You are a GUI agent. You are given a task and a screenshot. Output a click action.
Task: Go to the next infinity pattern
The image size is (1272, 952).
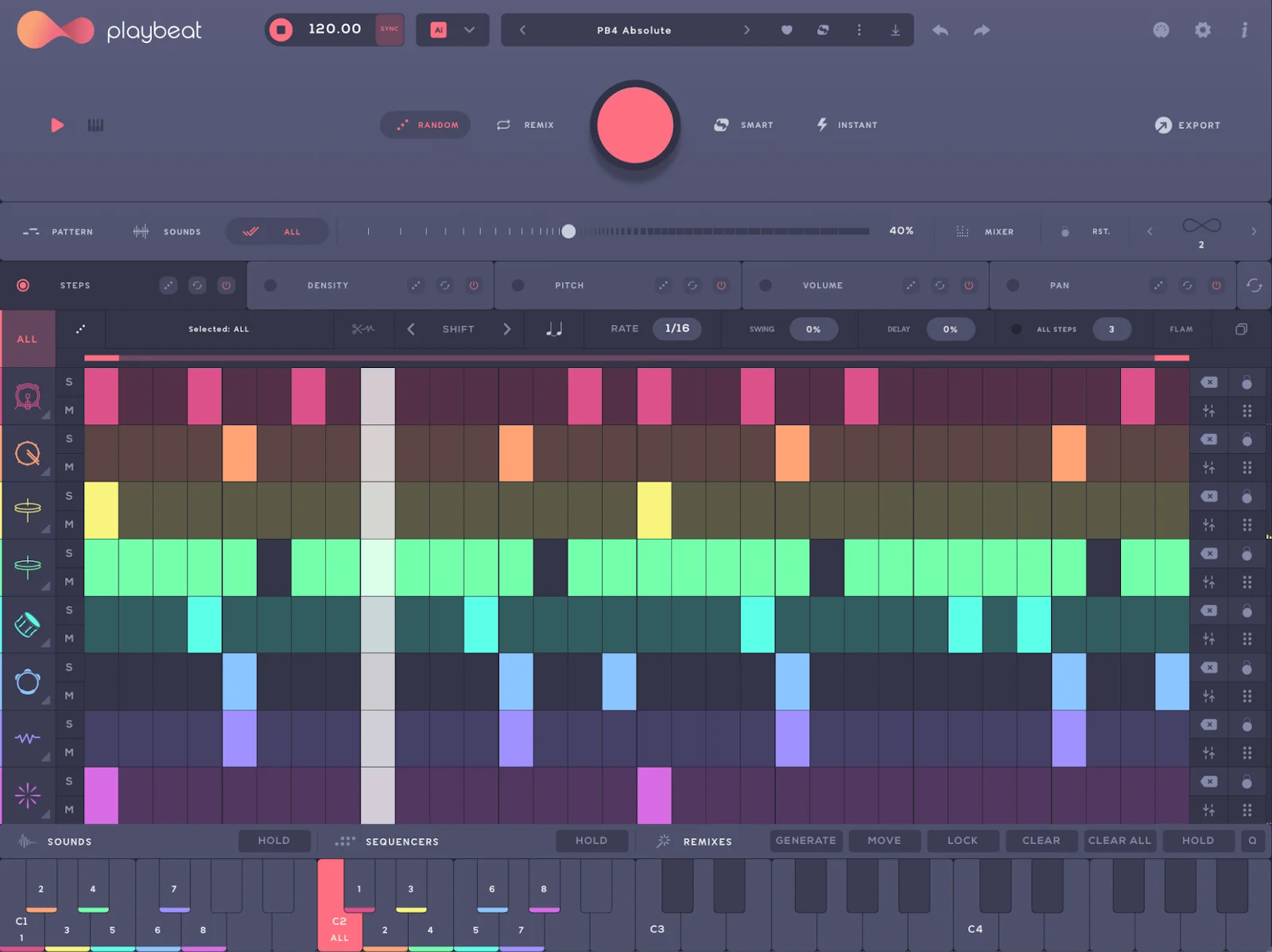pyautogui.click(x=1254, y=231)
